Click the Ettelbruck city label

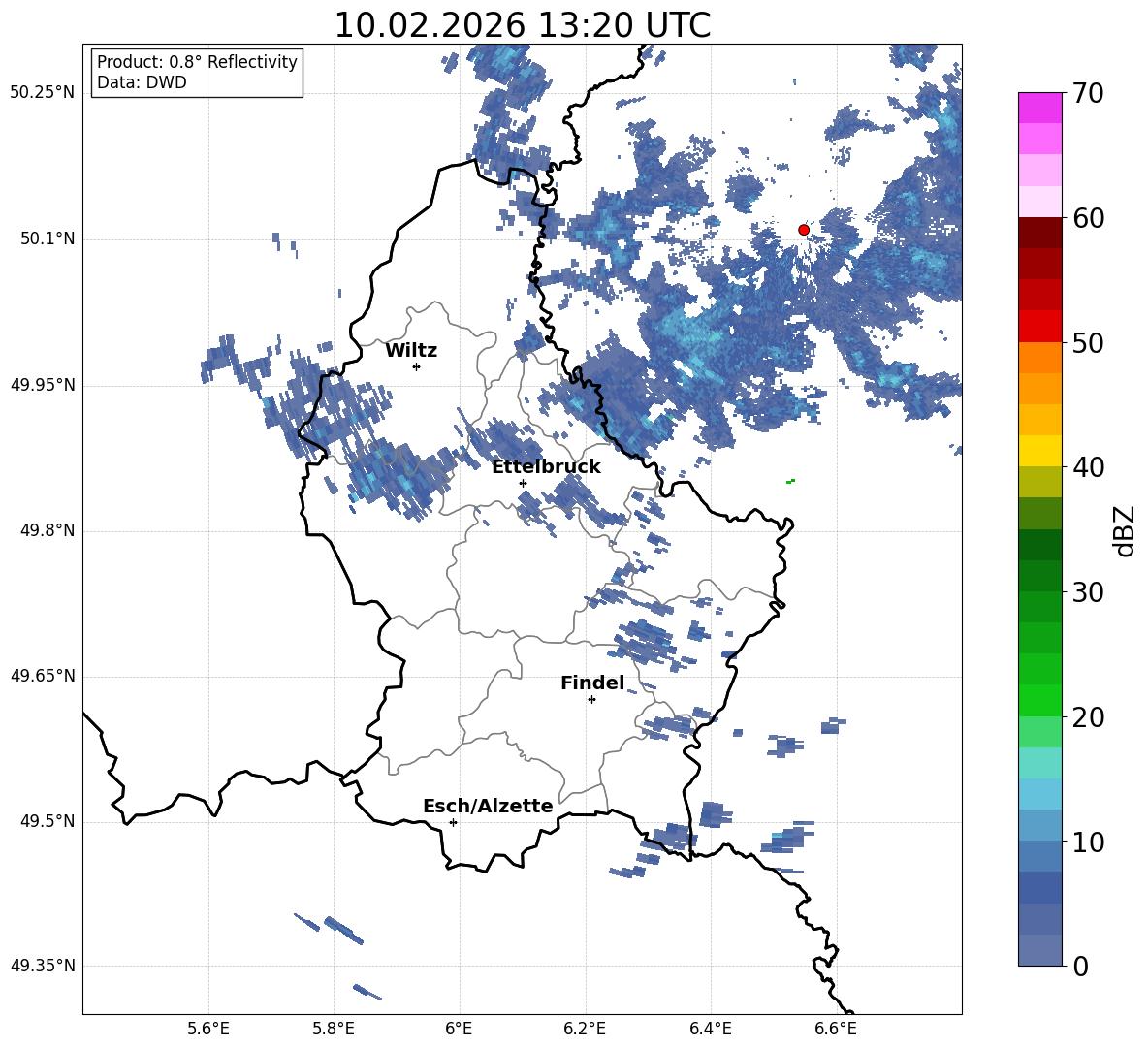tap(546, 467)
